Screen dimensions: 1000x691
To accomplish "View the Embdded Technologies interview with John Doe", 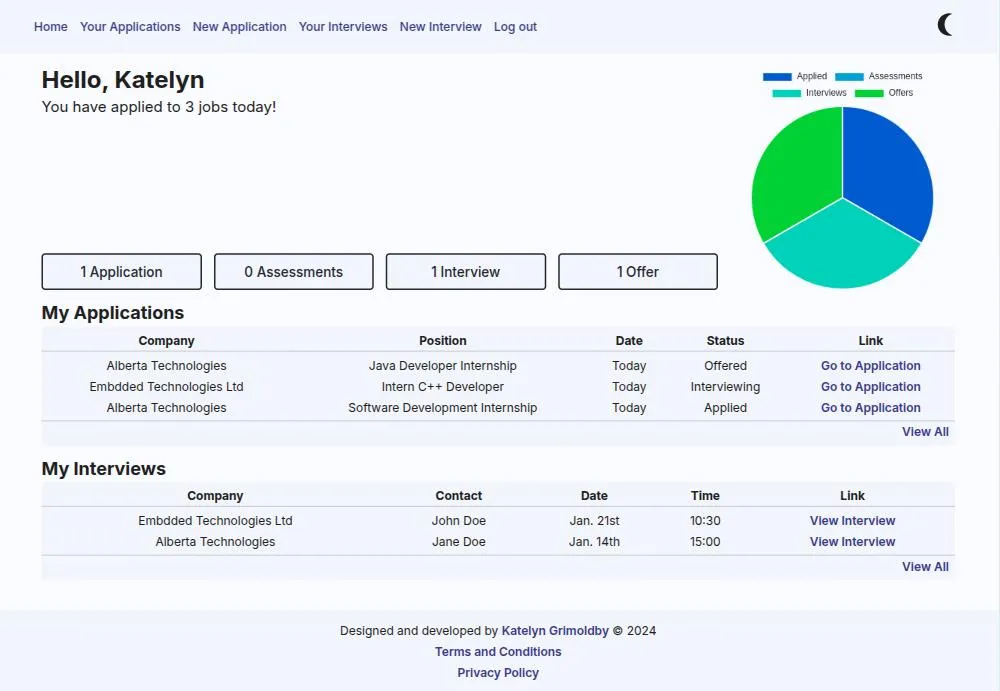I will [x=852, y=521].
